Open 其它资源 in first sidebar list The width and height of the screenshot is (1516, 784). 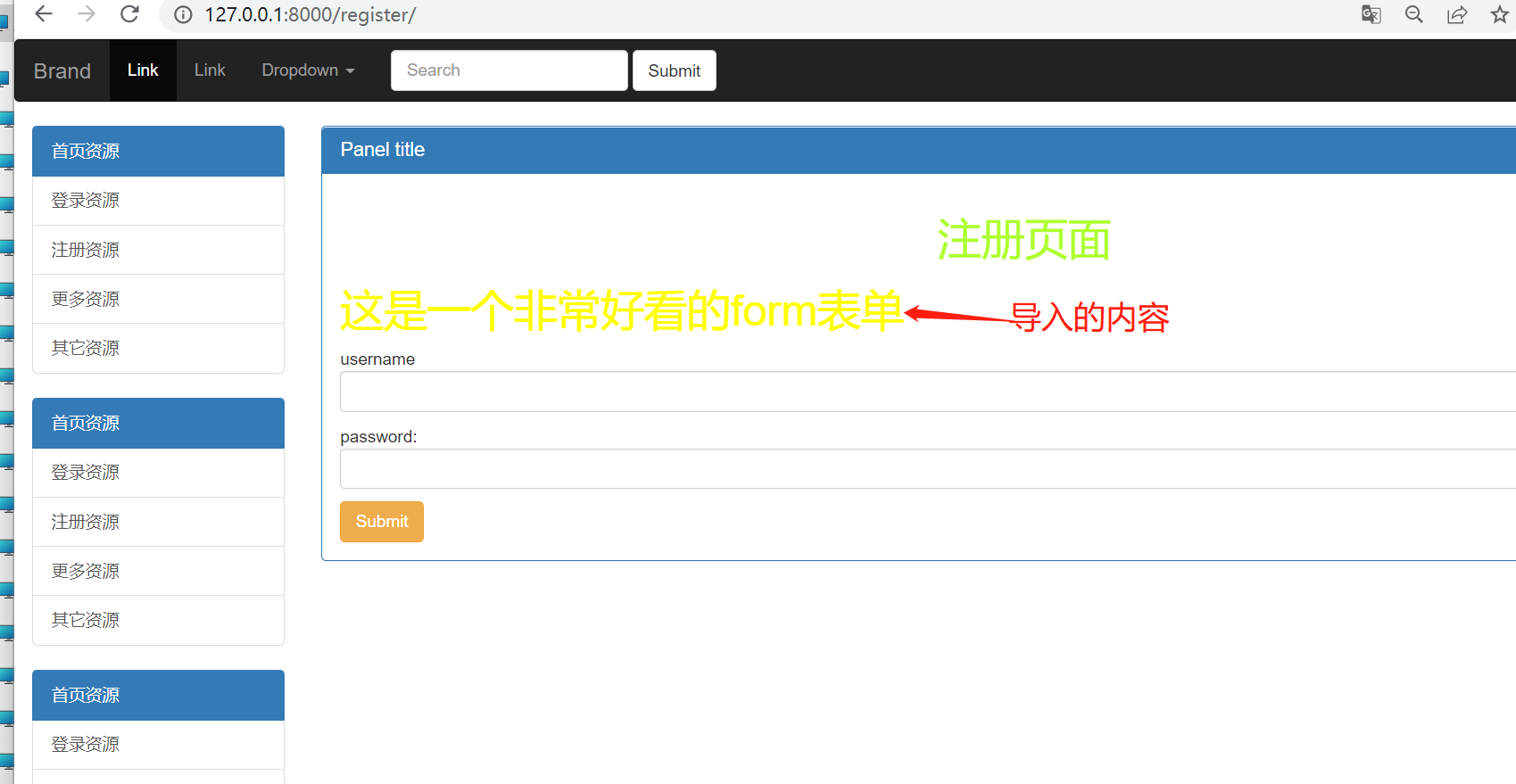(158, 348)
